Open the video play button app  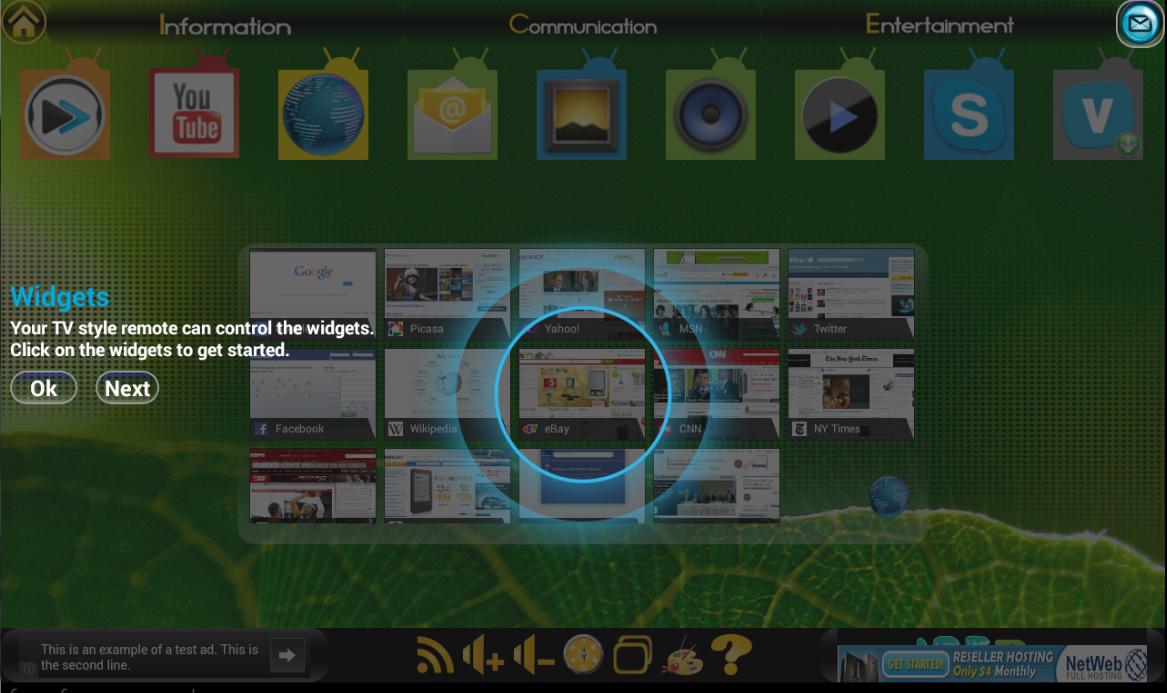coord(840,115)
